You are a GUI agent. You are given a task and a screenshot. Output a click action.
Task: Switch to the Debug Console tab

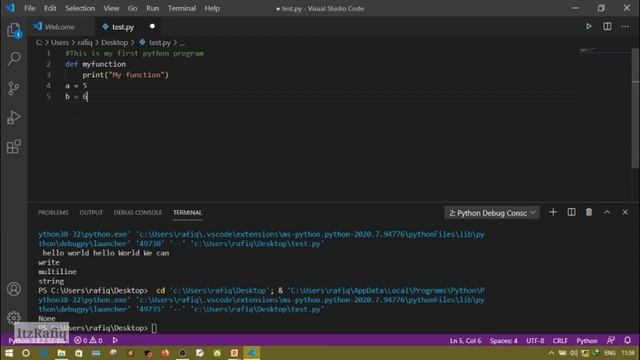click(x=138, y=212)
